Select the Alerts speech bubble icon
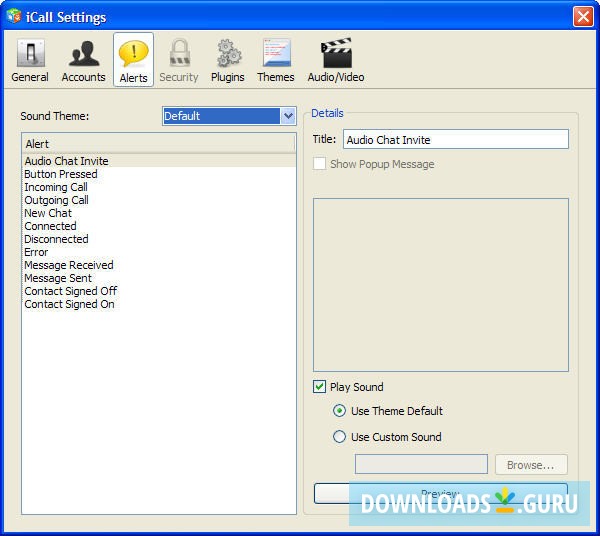The image size is (600, 536). 134,53
